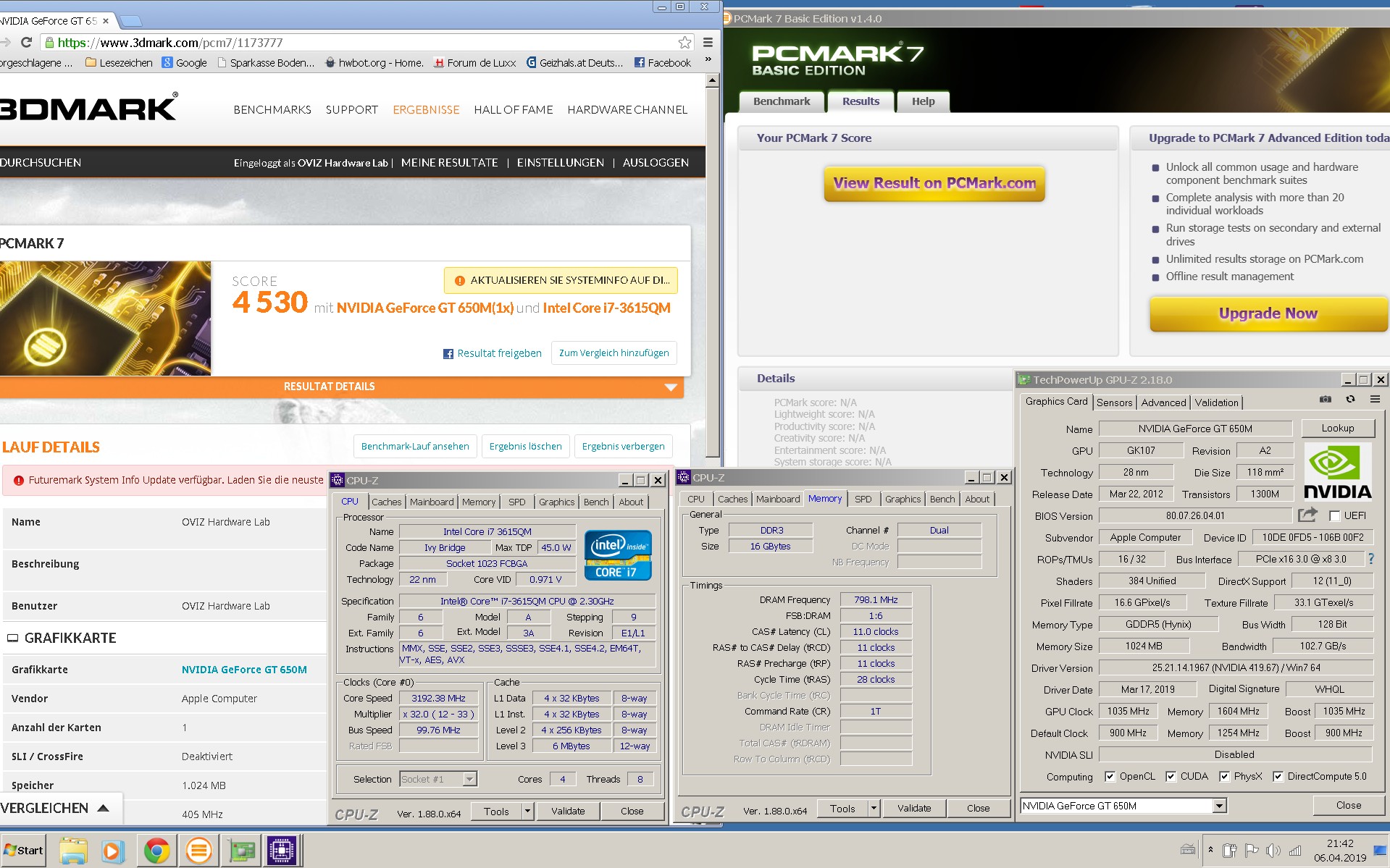This screenshot has width=1390, height=868.
Task: Click the network signal icon in the system tray
Action: [1295, 851]
